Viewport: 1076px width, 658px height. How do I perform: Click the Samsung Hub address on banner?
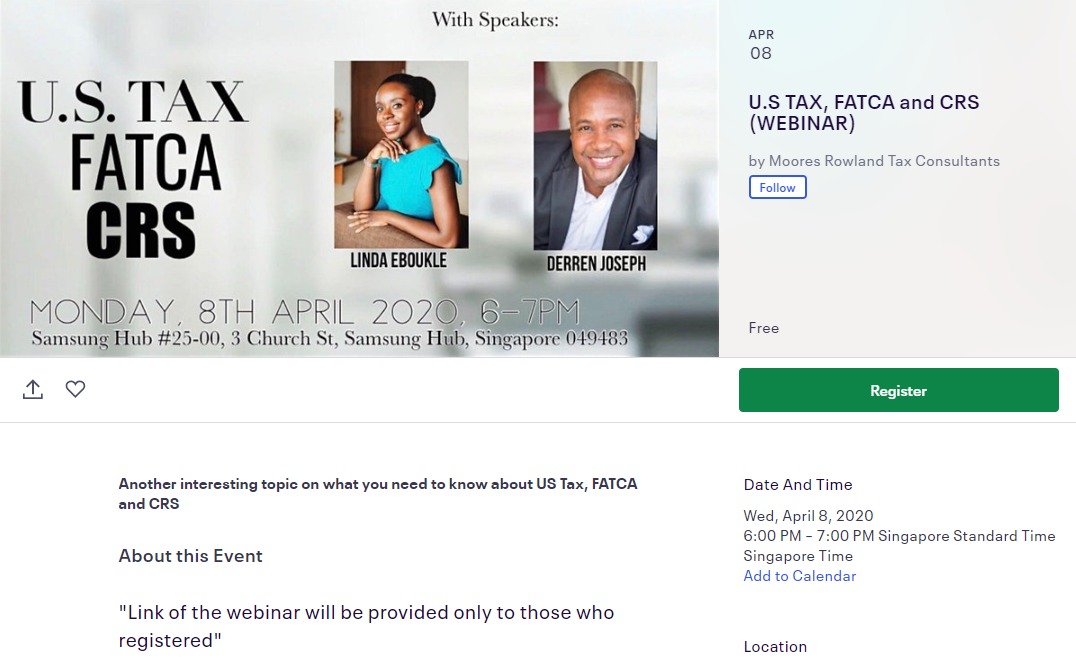[329, 338]
